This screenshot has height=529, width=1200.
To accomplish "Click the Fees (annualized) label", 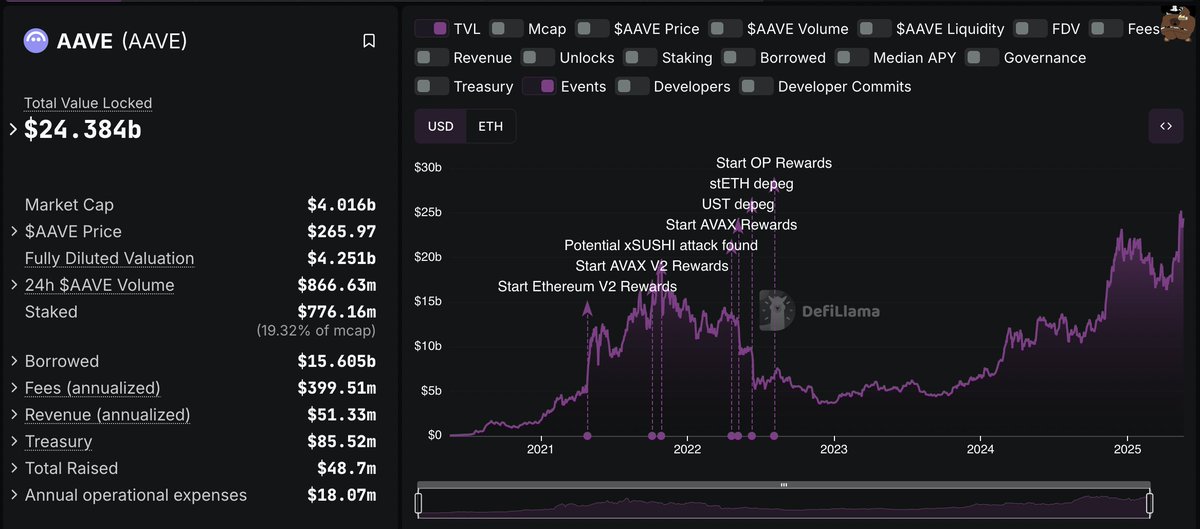I will click(92, 388).
